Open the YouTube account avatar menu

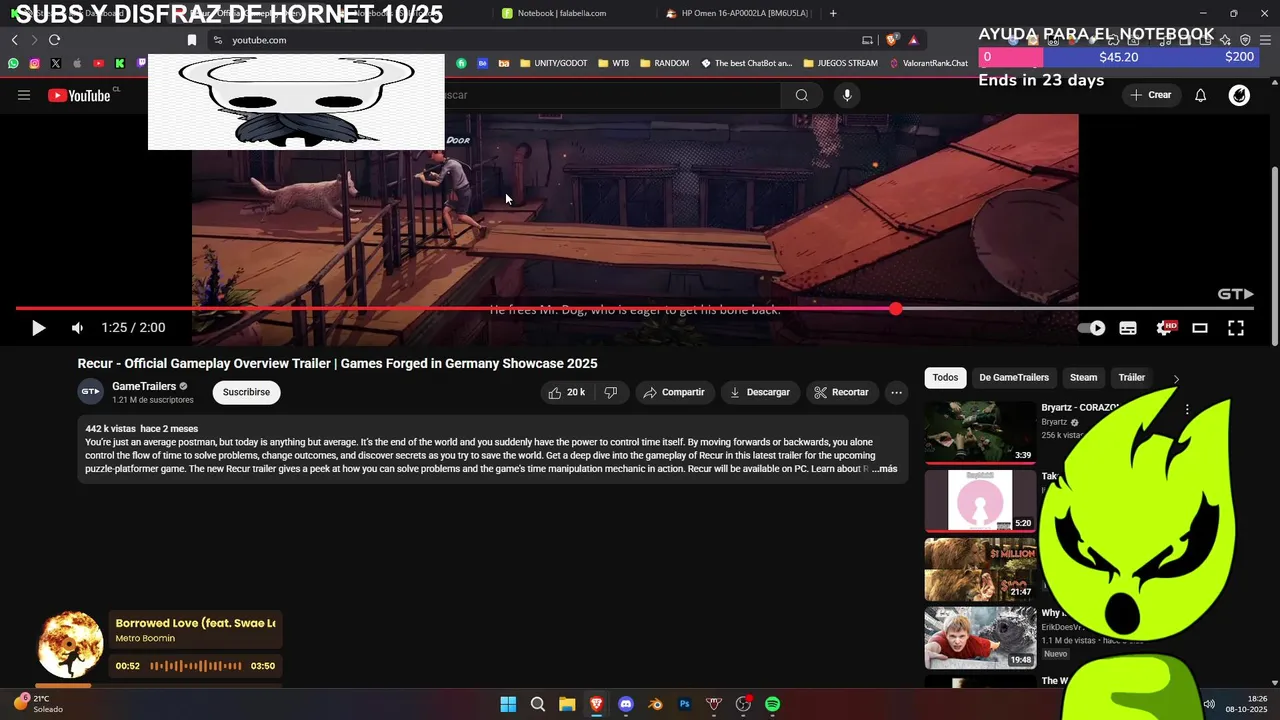point(1239,95)
